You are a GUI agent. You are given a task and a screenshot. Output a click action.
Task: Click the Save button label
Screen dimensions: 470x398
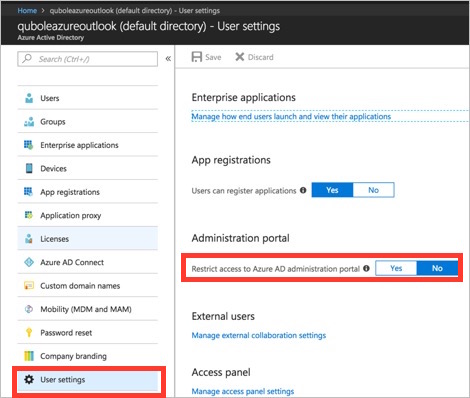(213, 57)
